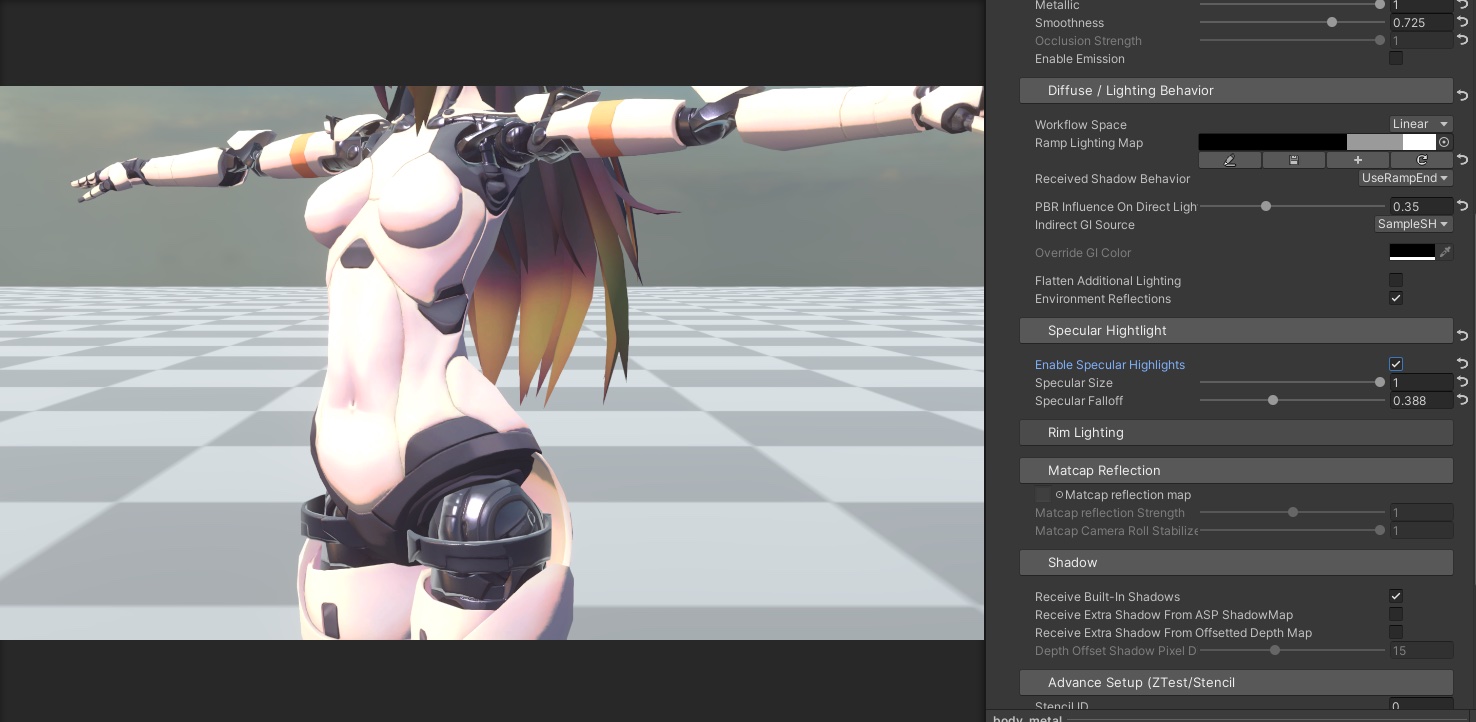Click the refresh ramp icon
Viewport: 1476px width, 722px height.
coord(1421,160)
